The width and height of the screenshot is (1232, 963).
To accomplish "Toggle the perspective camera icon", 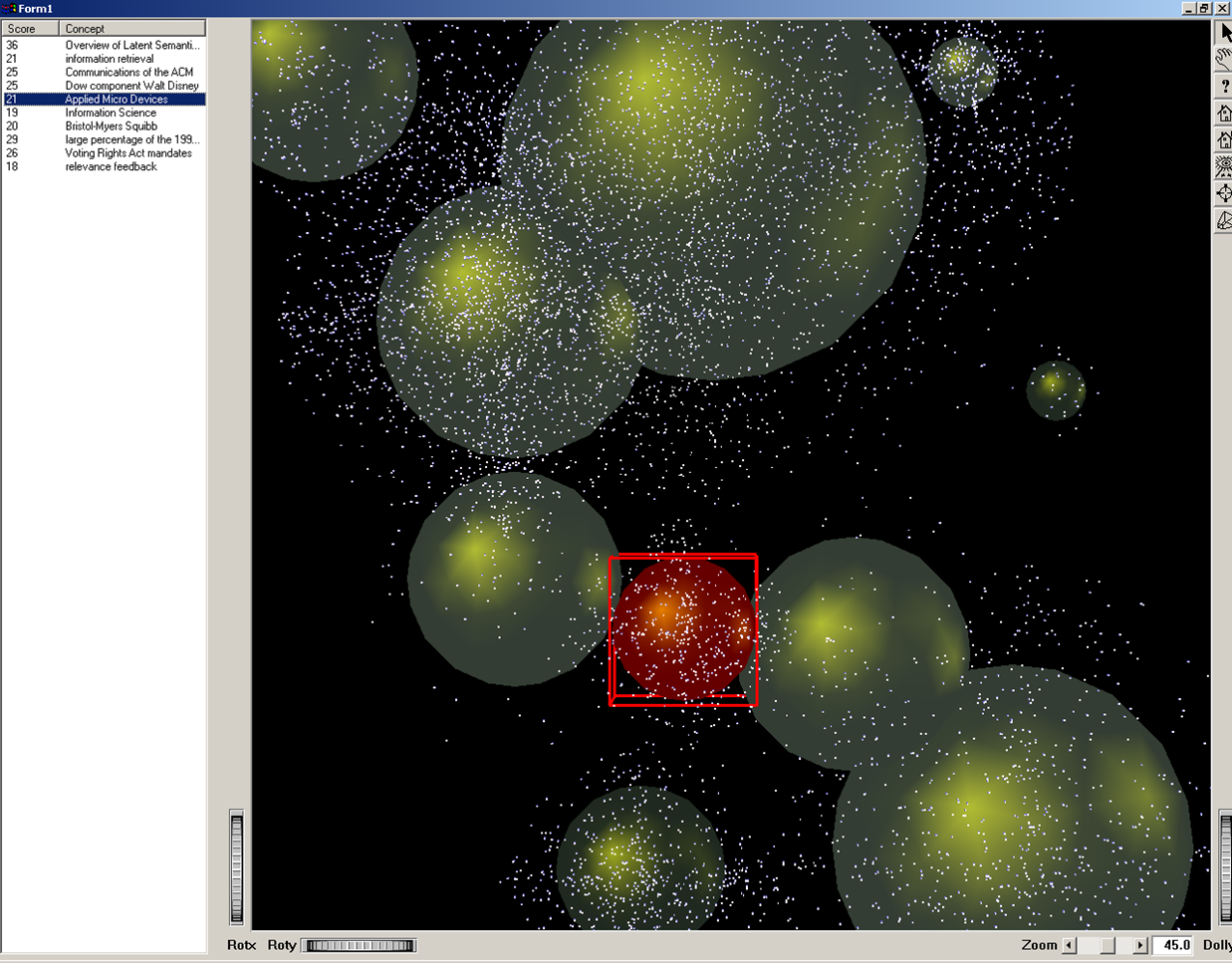I will tap(1224, 221).
